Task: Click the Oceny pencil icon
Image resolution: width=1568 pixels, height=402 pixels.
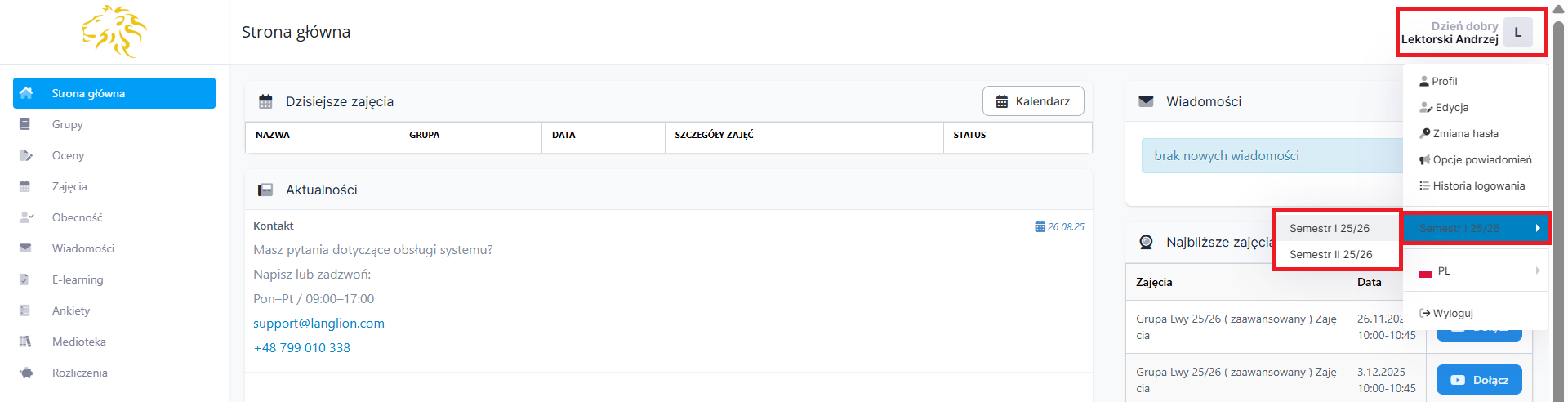Action: coord(25,155)
